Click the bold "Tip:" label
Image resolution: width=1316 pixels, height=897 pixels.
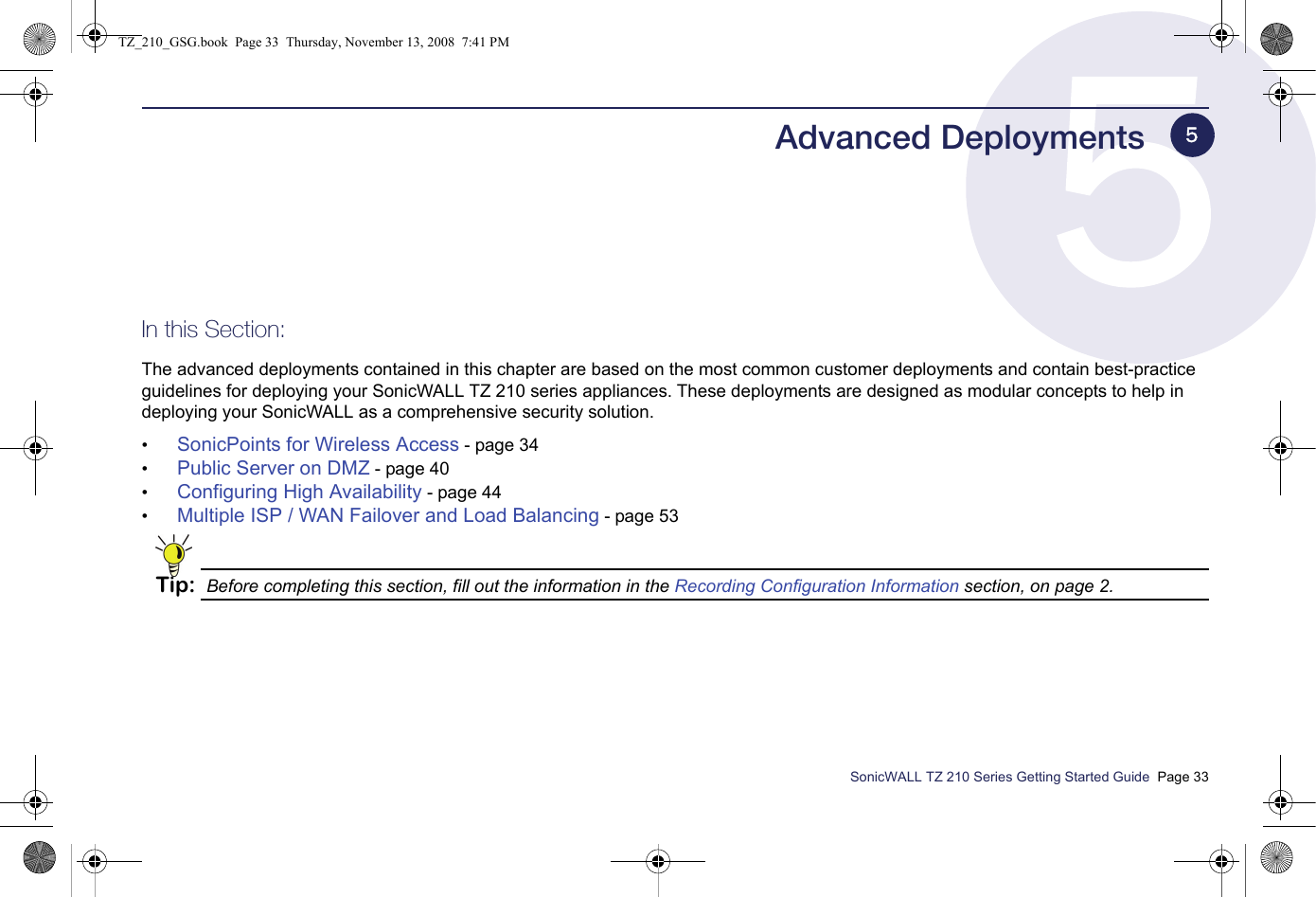pyautogui.click(x=175, y=584)
